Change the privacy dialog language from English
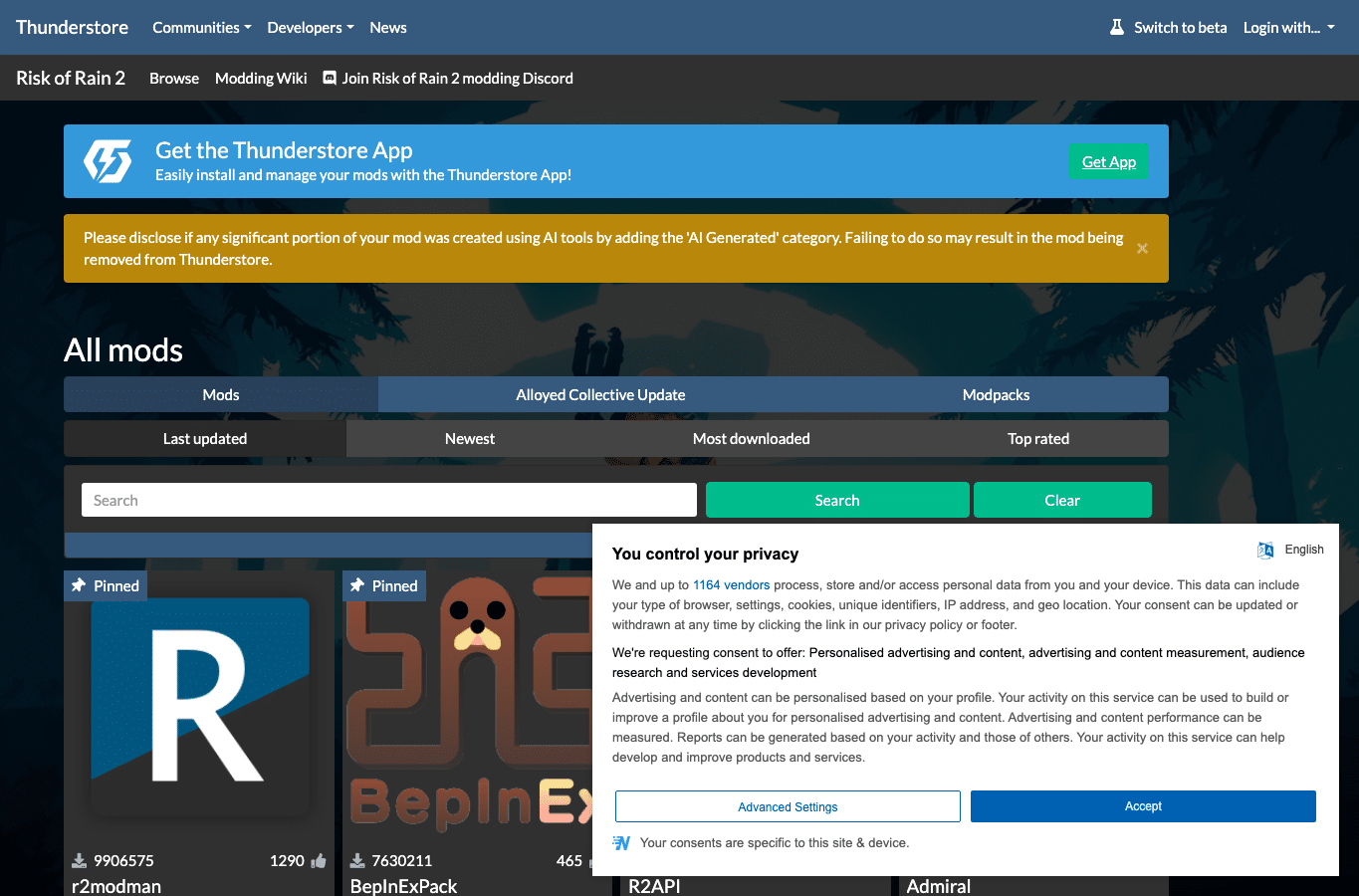This screenshot has width=1359, height=896. 1303,550
